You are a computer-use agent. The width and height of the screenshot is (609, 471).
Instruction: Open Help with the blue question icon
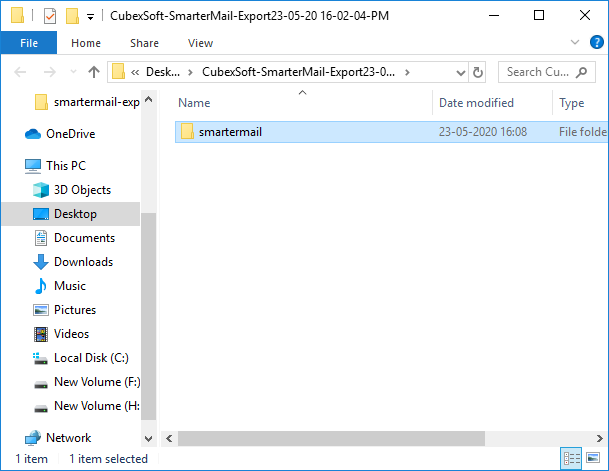(x=596, y=42)
